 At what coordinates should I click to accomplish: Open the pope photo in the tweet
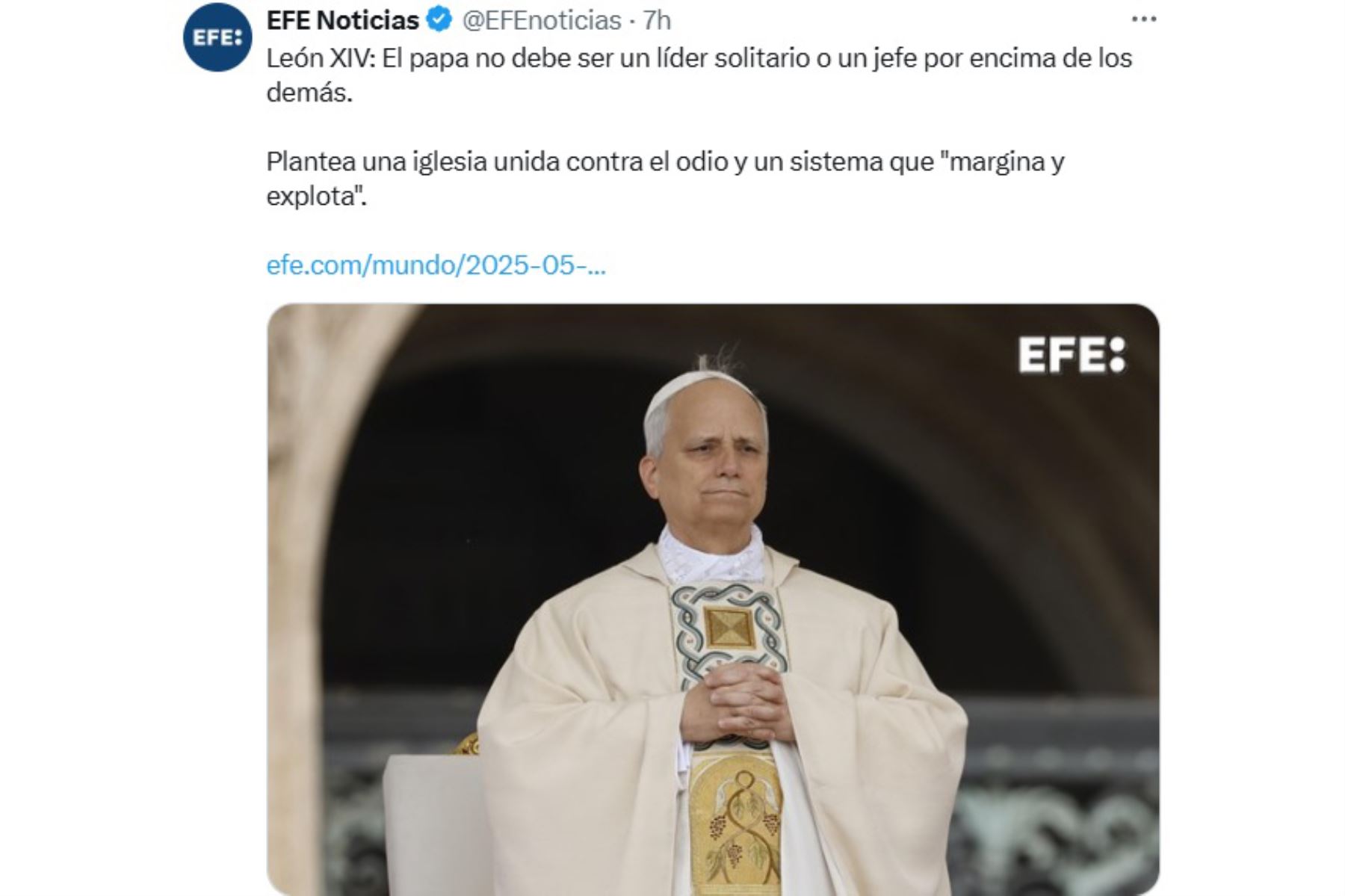[x=713, y=599]
